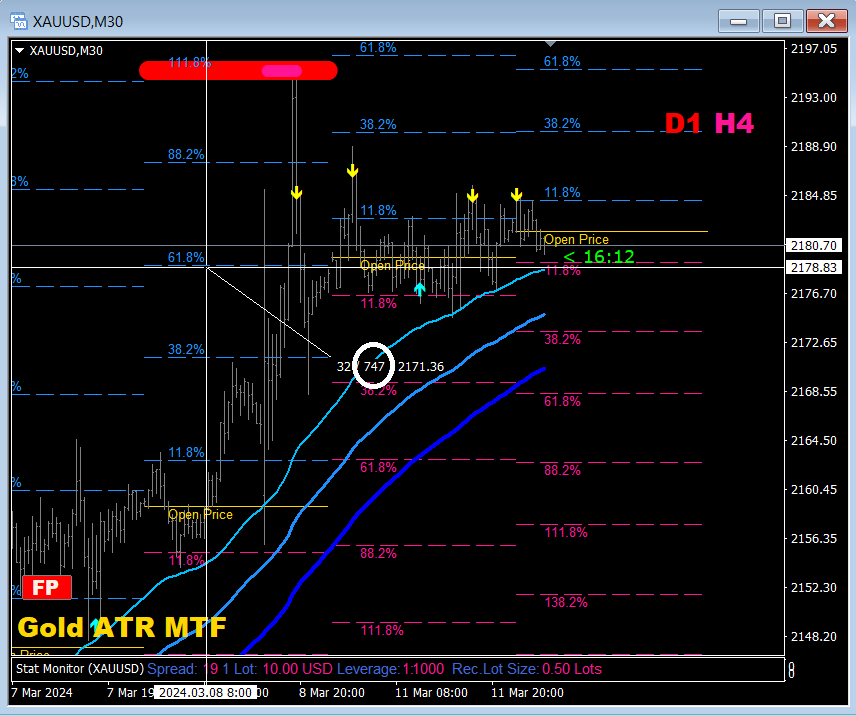Click the 2156.35 price scale label
The image size is (856, 715).
(x=814, y=539)
